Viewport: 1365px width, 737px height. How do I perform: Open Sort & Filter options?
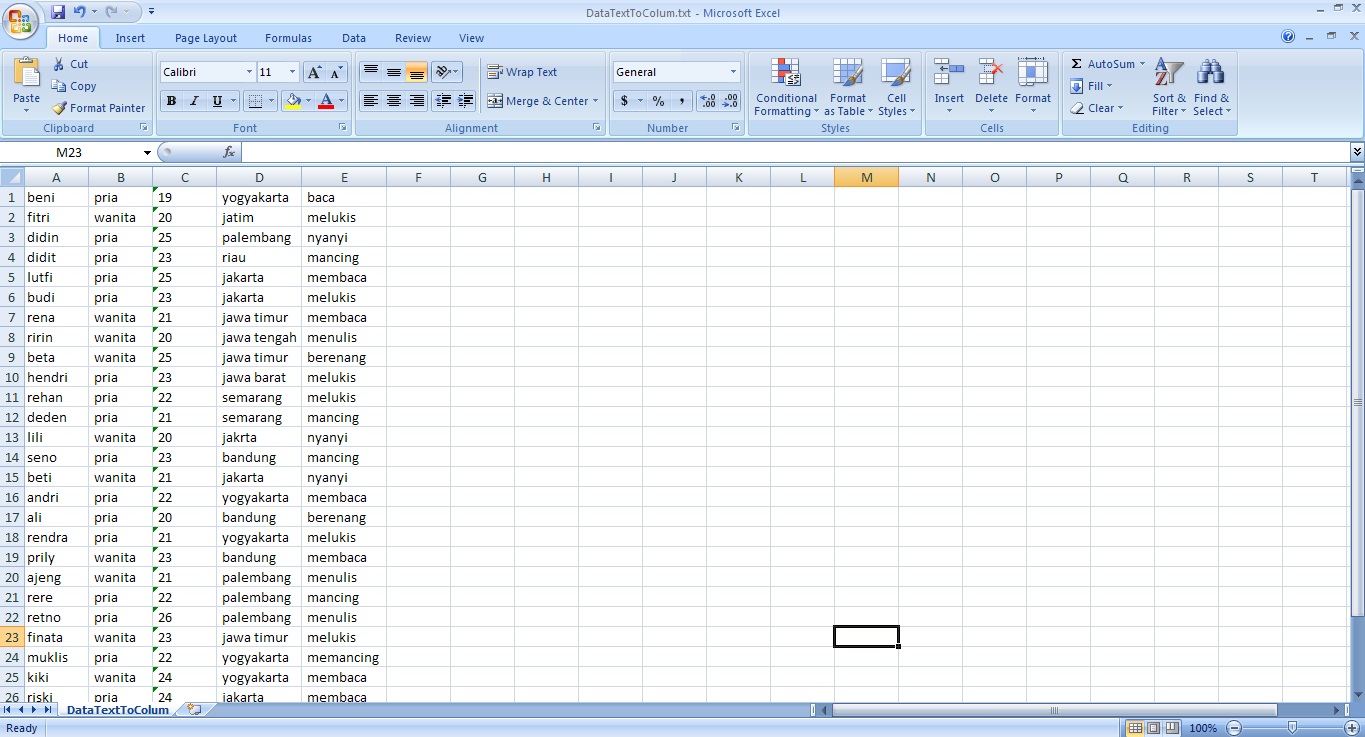point(1167,87)
